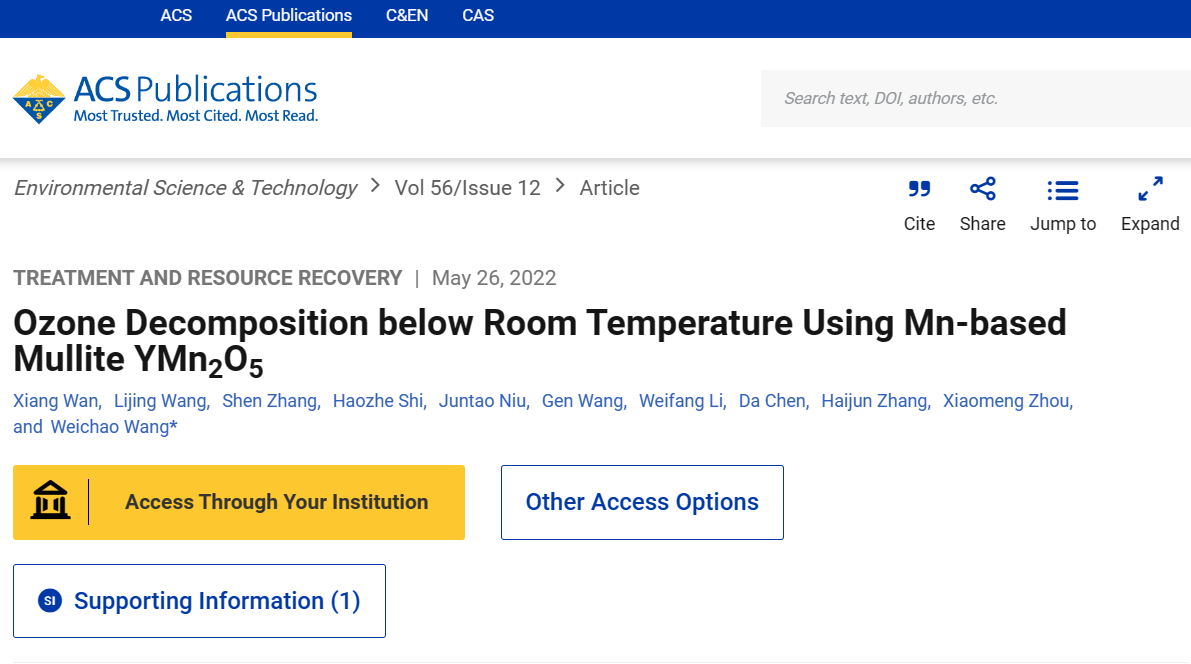1191x664 pixels.
Task: Expand the article to full view
Action: tap(1150, 189)
